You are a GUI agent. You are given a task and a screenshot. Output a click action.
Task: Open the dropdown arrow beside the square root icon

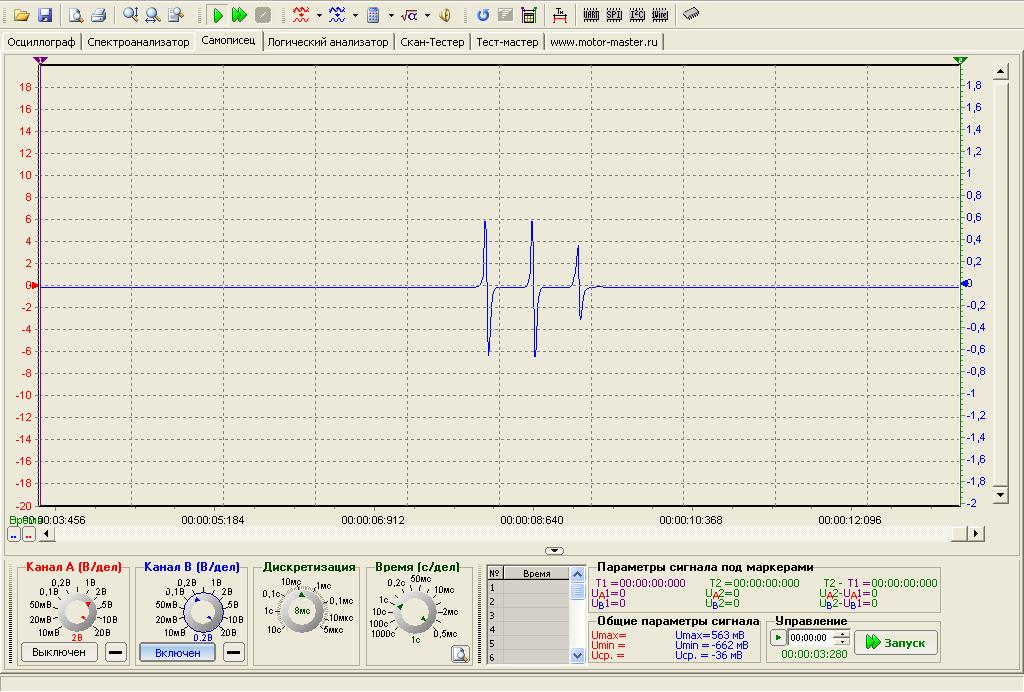(x=427, y=15)
